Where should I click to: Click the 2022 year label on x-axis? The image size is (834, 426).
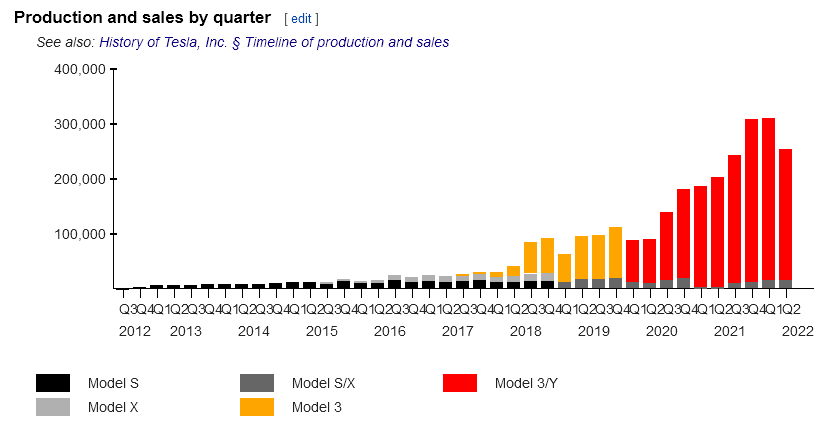point(798,330)
